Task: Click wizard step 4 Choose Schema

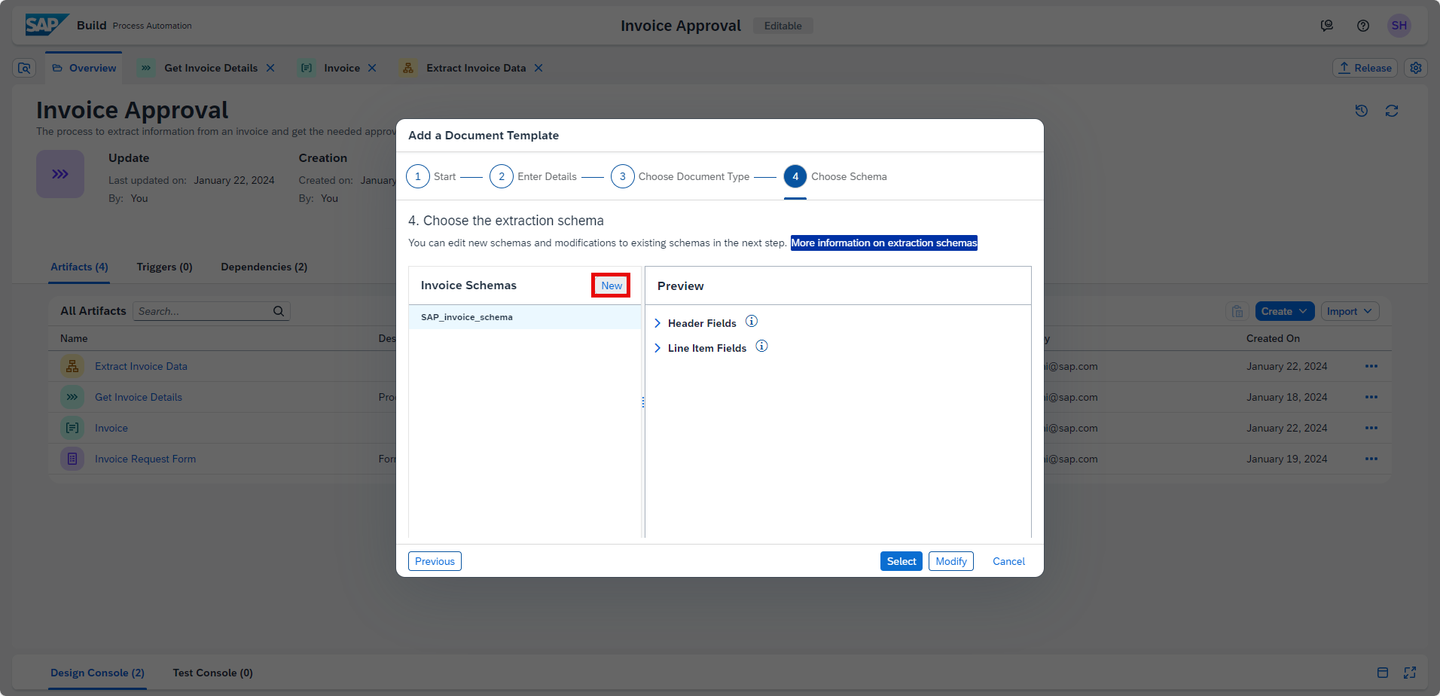Action: click(835, 176)
